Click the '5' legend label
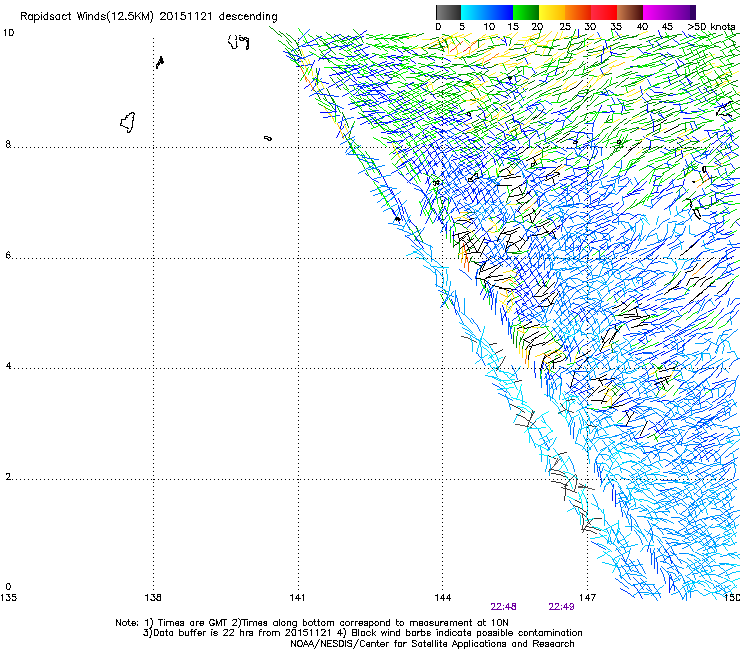This screenshot has height=650, width=740. 462,26
